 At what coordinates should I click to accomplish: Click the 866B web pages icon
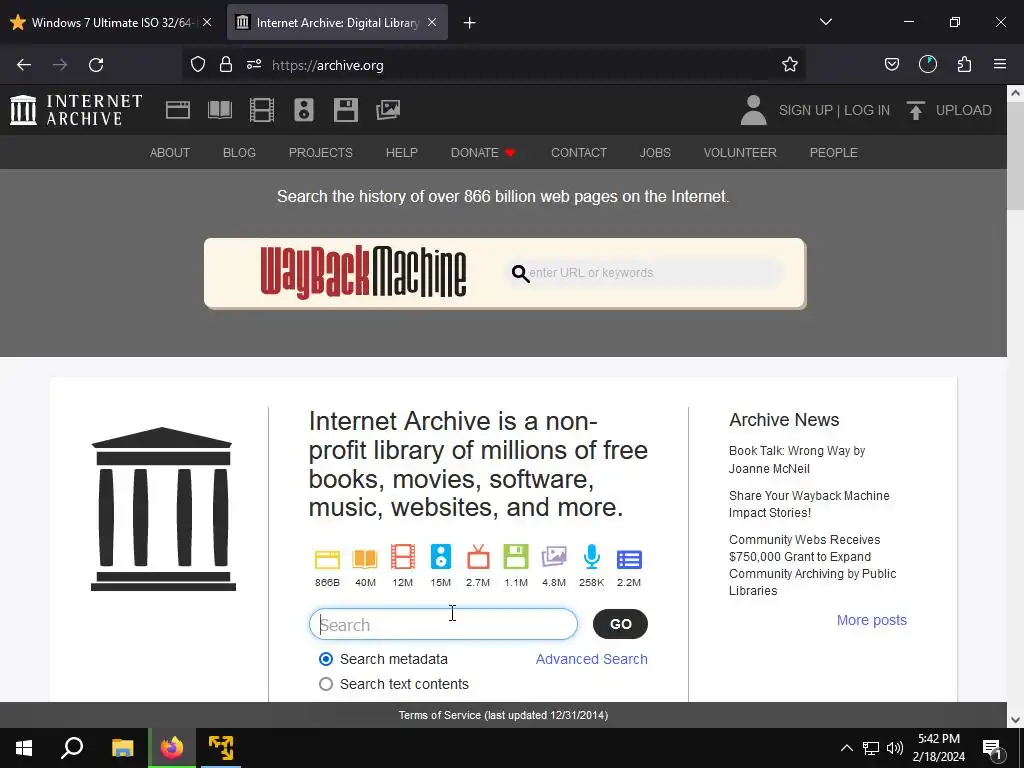pos(327,560)
